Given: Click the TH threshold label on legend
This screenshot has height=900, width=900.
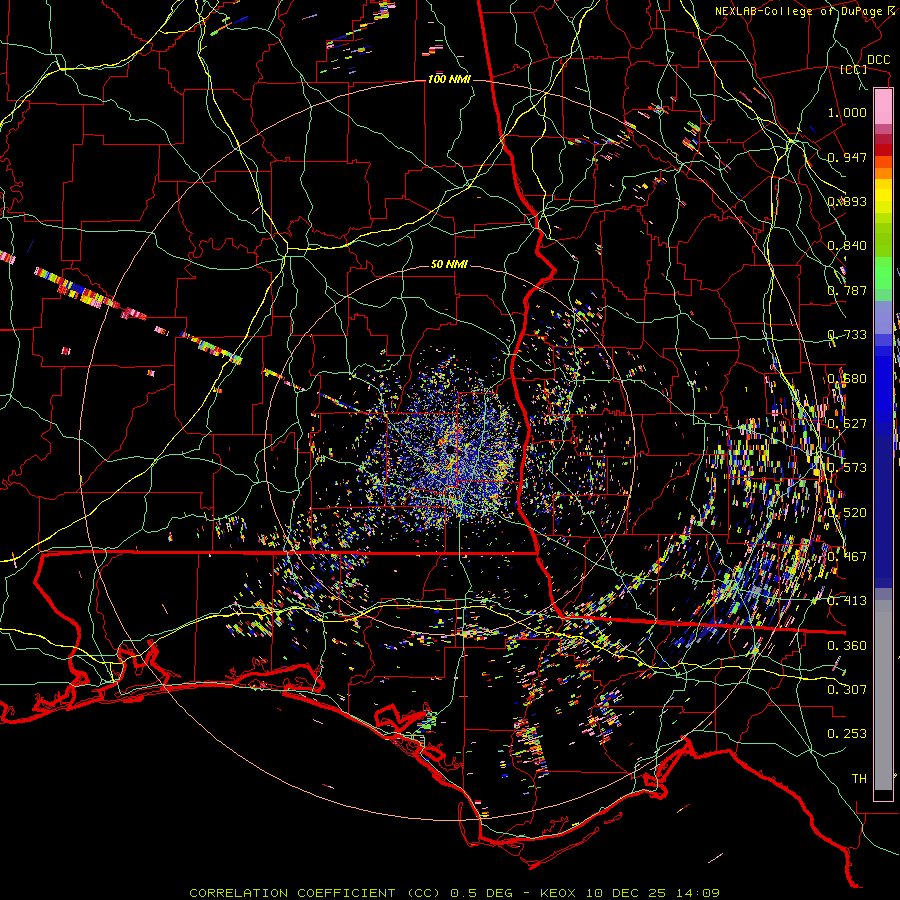Looking at the screenshot, I should click(x=859, y=779).
